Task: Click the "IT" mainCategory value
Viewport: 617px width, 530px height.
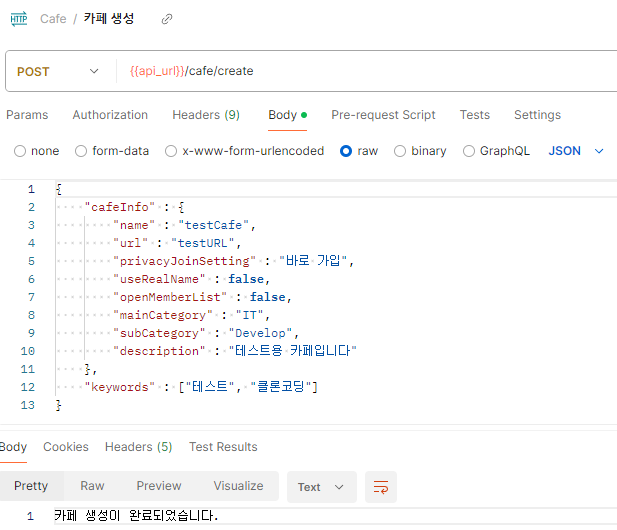Action: click(x=249, y=315)
